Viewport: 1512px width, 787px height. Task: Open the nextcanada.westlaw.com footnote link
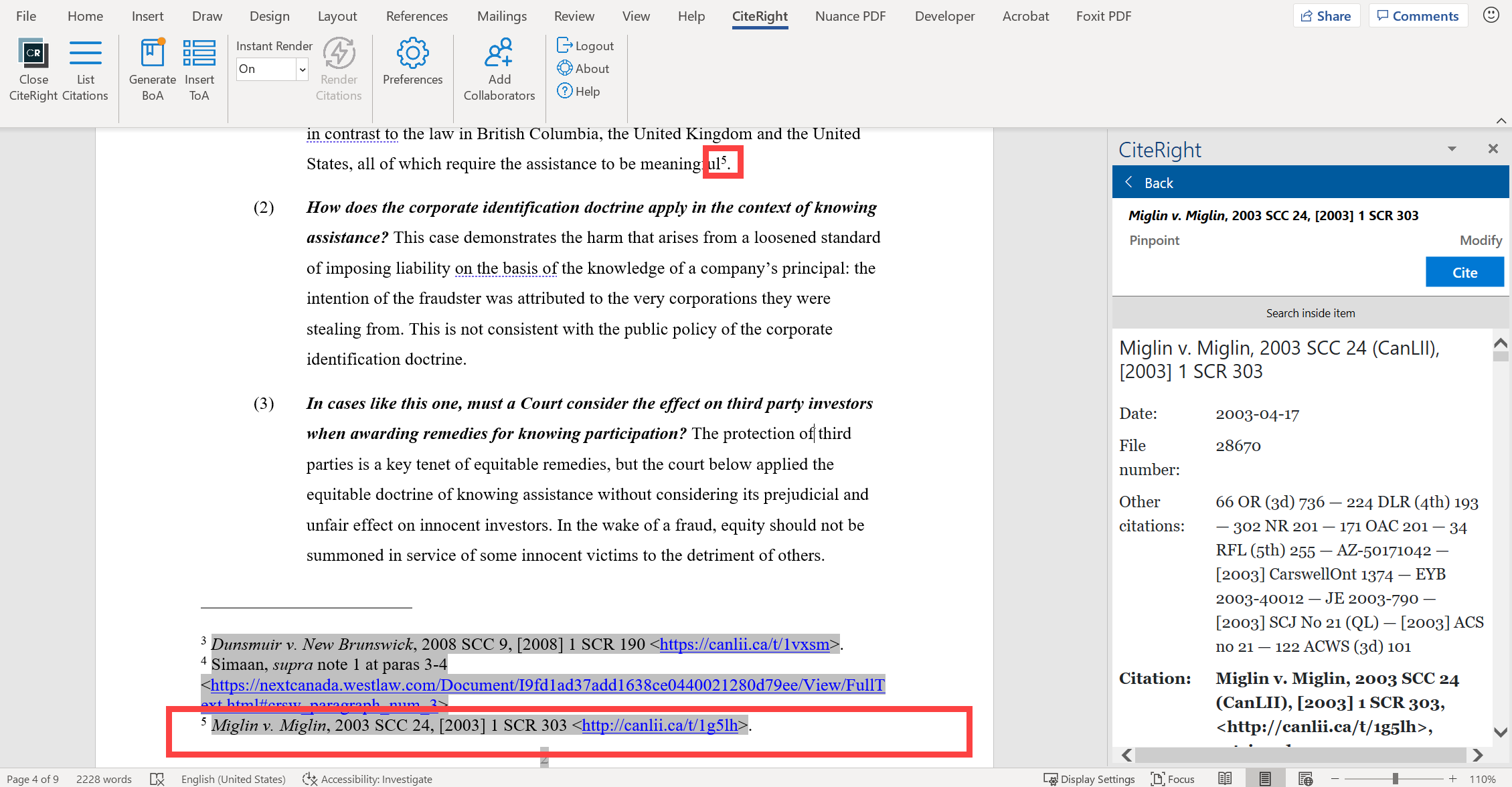548,685
